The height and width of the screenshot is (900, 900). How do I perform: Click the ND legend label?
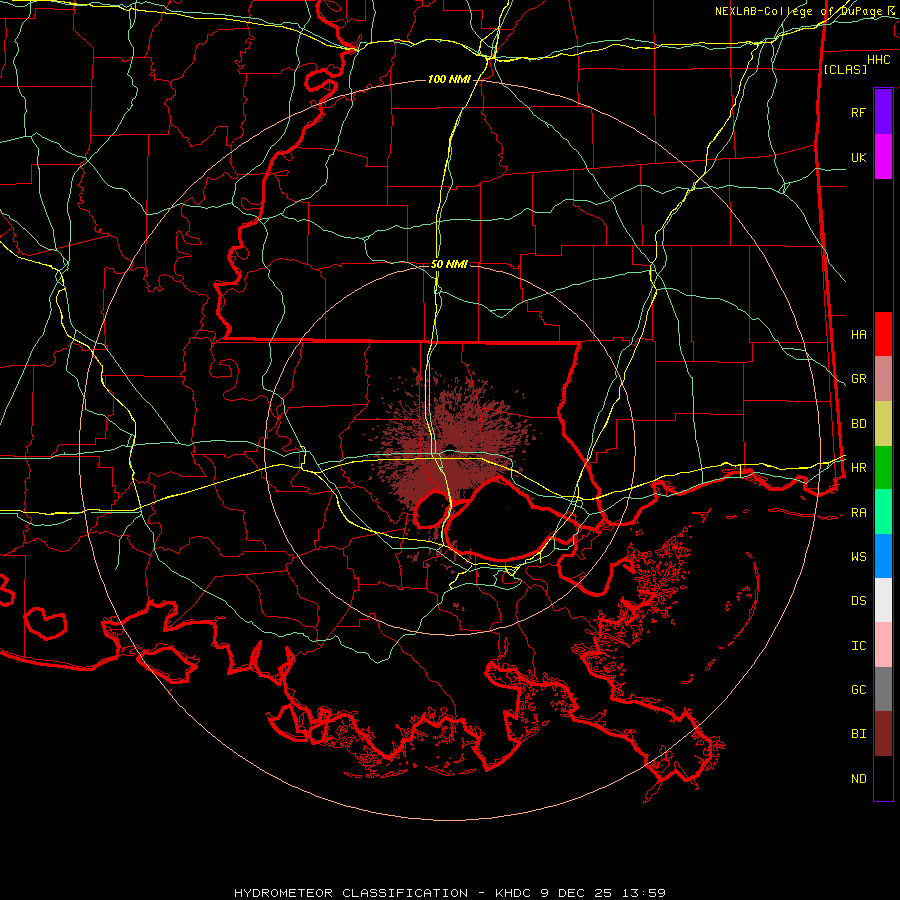point(859,779)
